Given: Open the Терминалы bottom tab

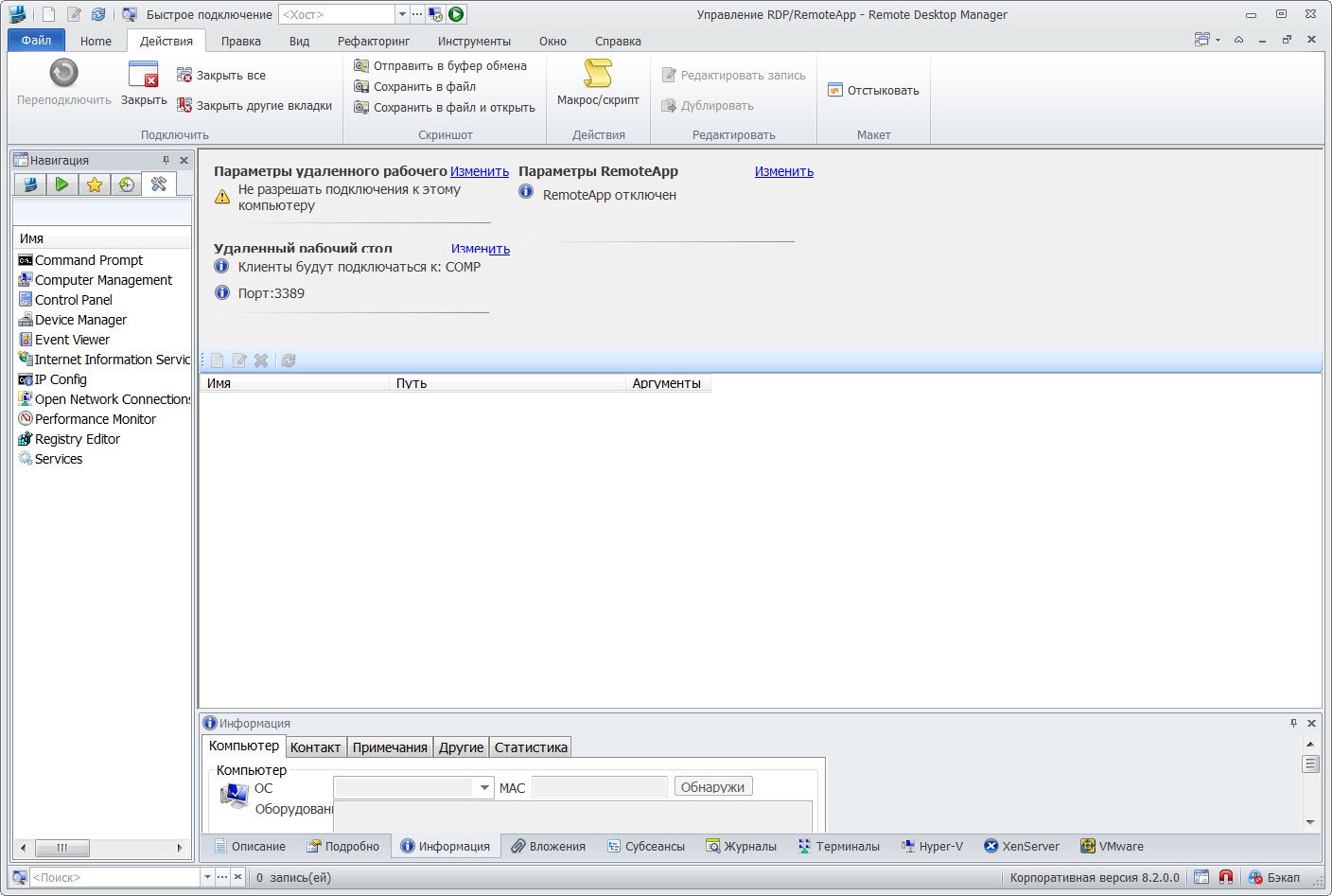Looking at the screenshot, I should (838, 846).
